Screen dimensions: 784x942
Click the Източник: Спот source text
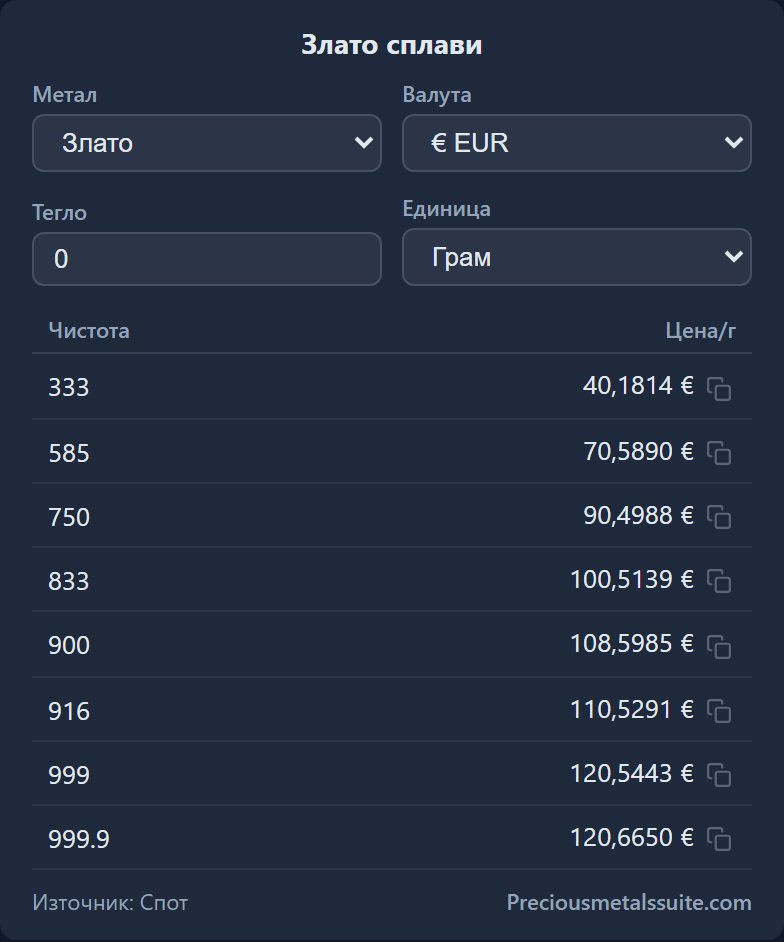tap(111, 902)
